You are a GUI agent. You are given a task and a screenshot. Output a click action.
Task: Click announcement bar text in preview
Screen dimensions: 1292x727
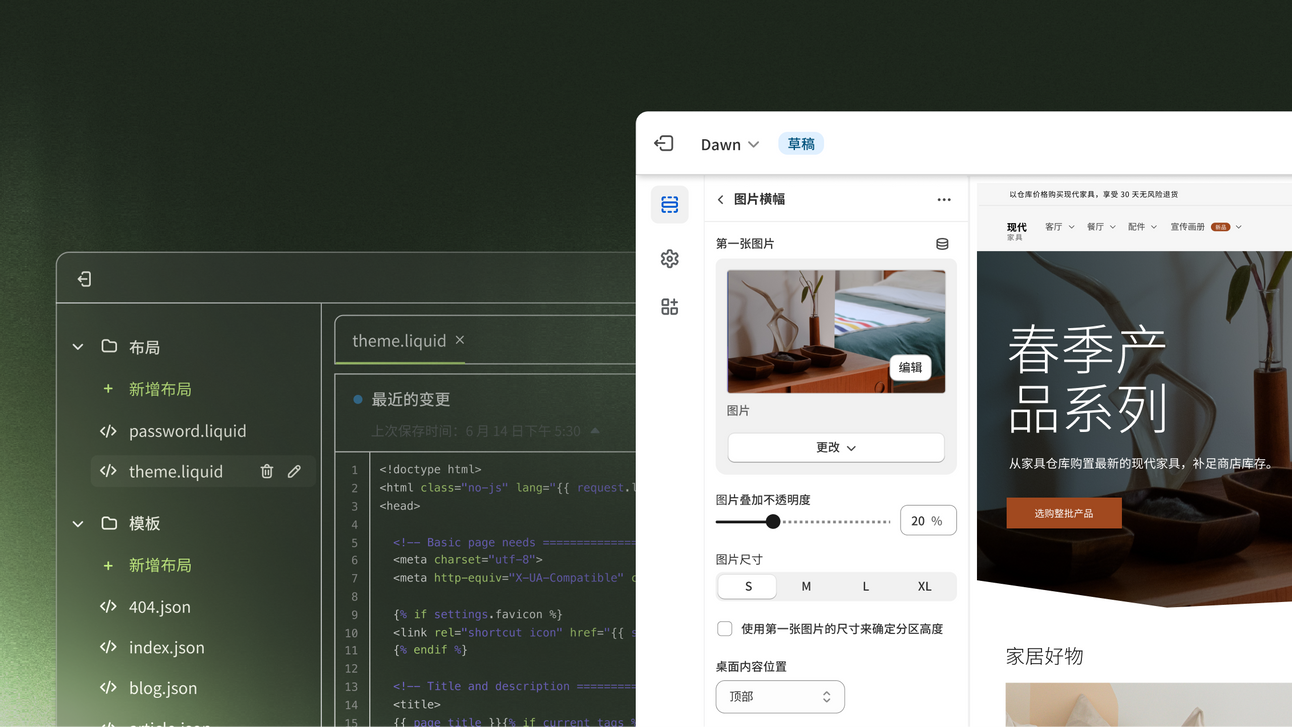[1094, 195]
